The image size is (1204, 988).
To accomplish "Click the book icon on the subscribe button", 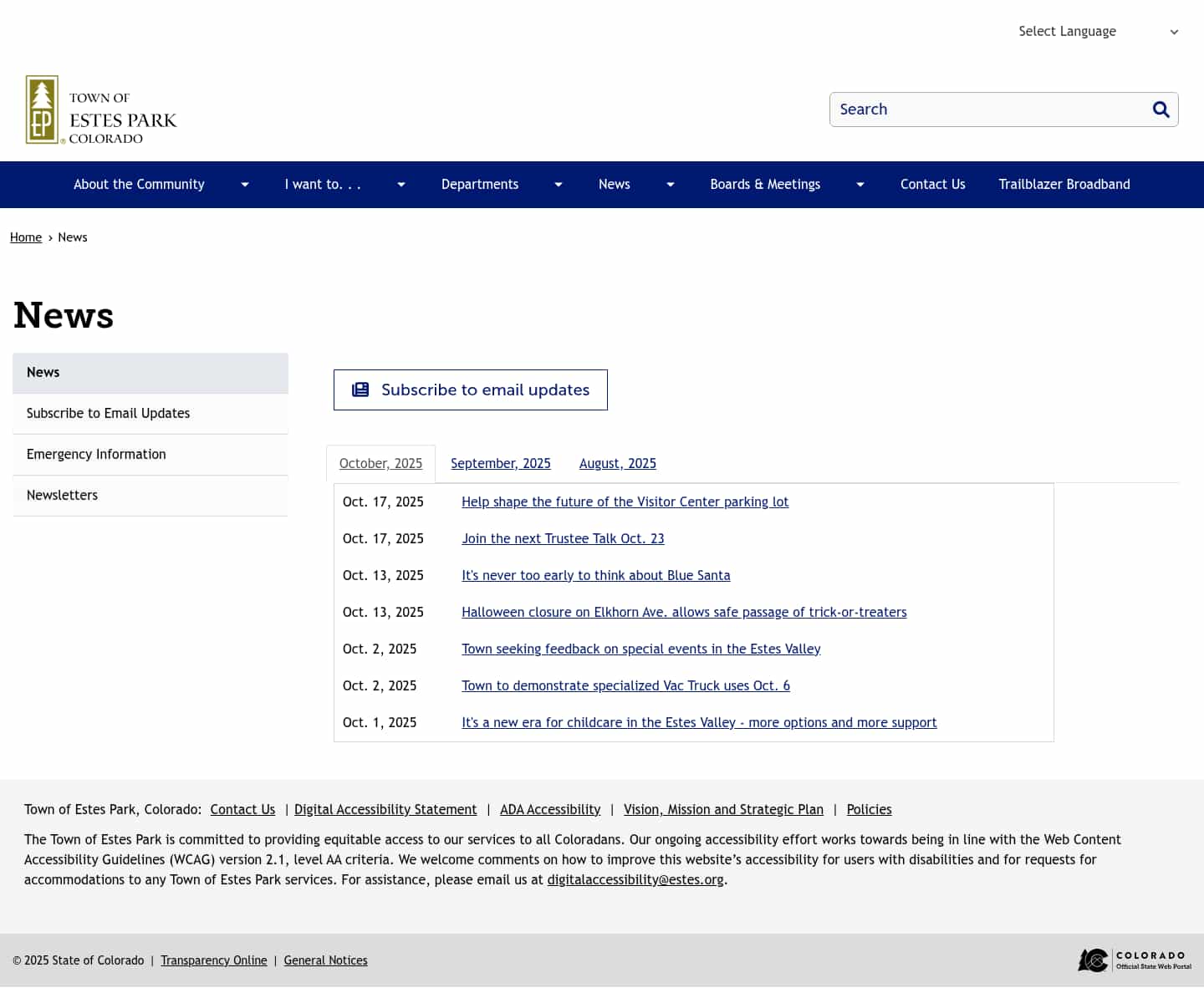I will (360, 389).
